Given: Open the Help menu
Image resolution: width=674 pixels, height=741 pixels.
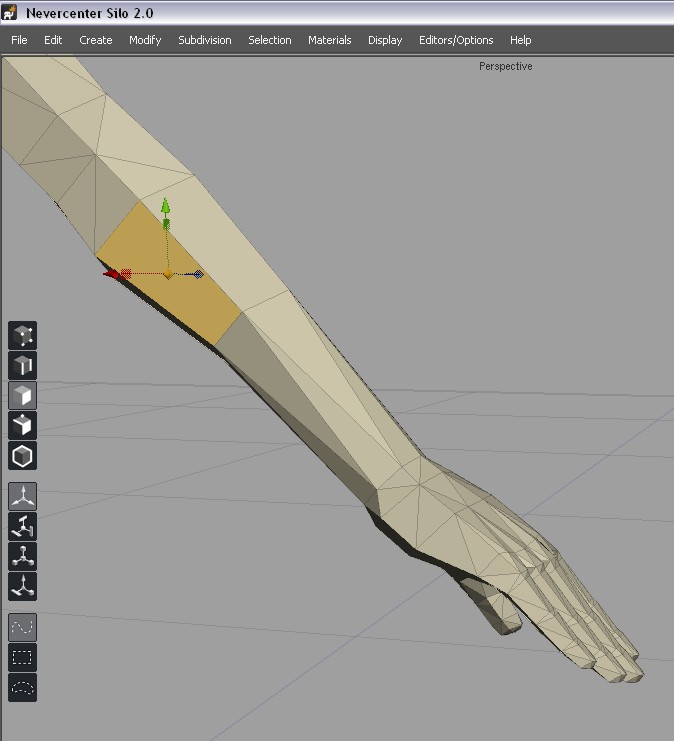Looking at the screenshot, I should [x=520, y=40].
